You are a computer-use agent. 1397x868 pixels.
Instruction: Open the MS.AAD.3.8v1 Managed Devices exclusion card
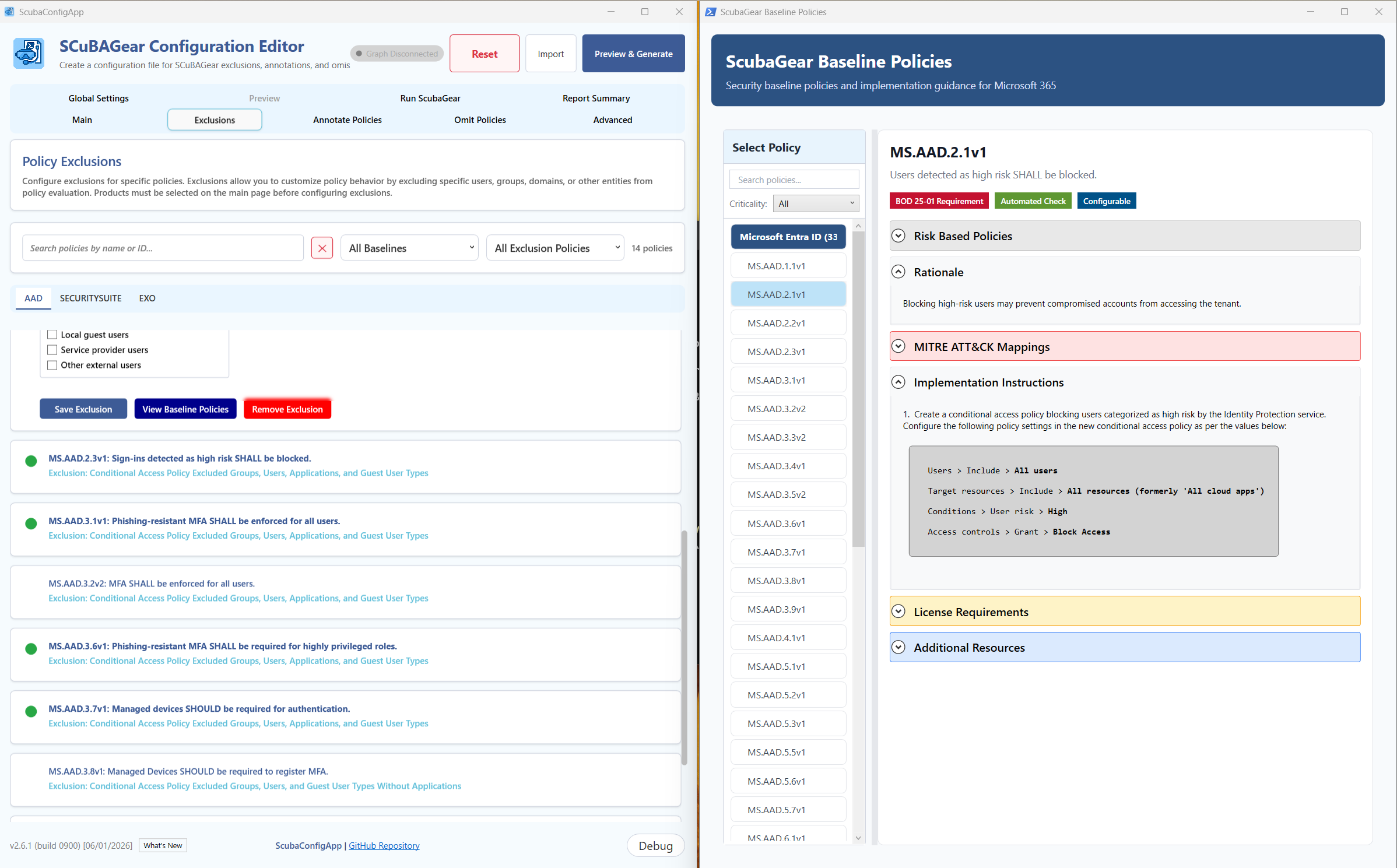(x=345, y=779)
